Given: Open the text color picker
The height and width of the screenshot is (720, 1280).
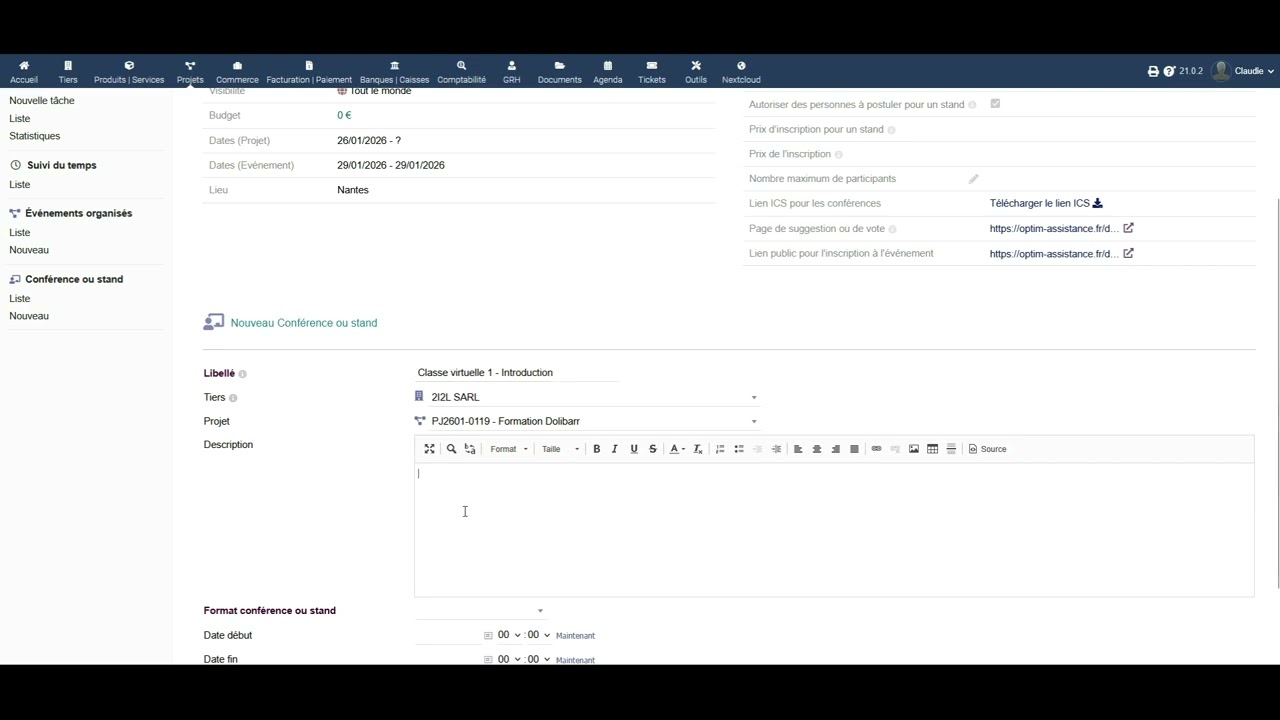Looking at the screenshot, I should pyautogui.click(x=677, y=449).
